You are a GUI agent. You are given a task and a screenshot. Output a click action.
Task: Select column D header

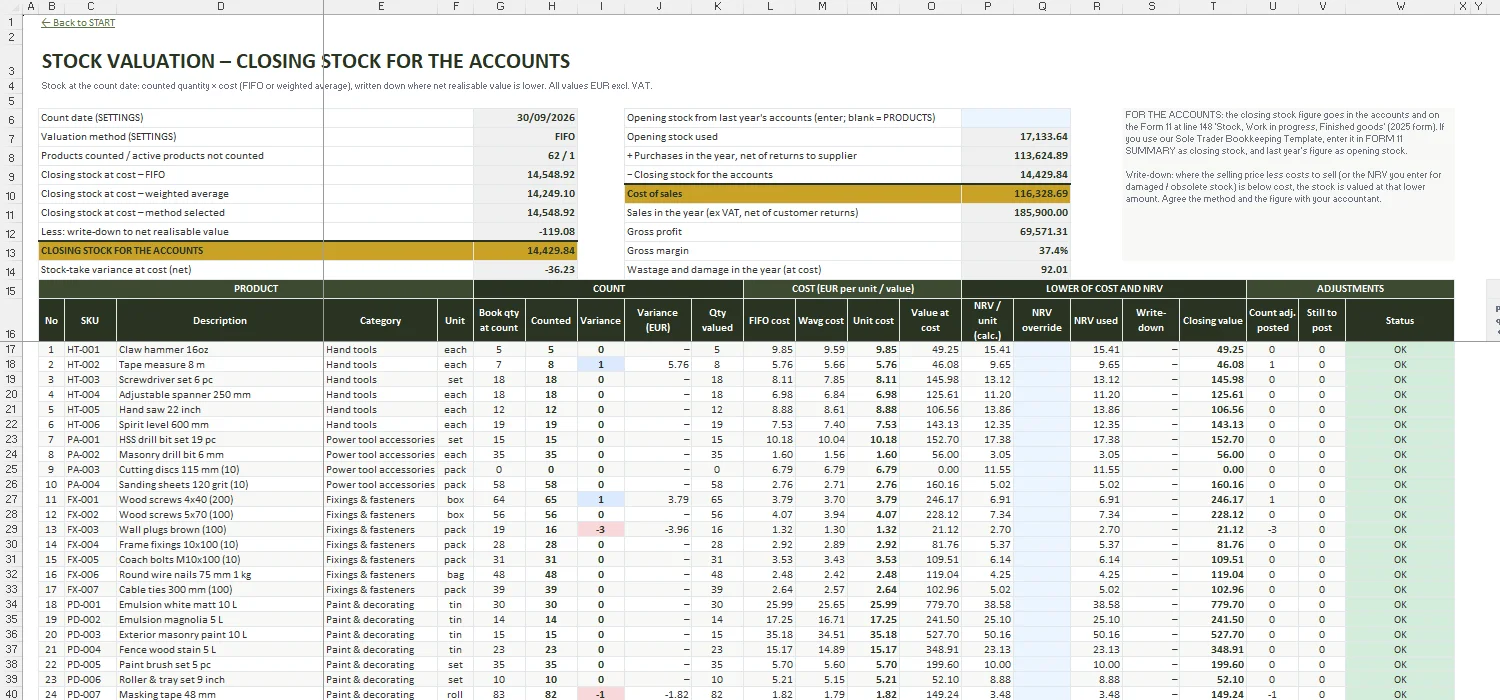(x=220, y=6)
